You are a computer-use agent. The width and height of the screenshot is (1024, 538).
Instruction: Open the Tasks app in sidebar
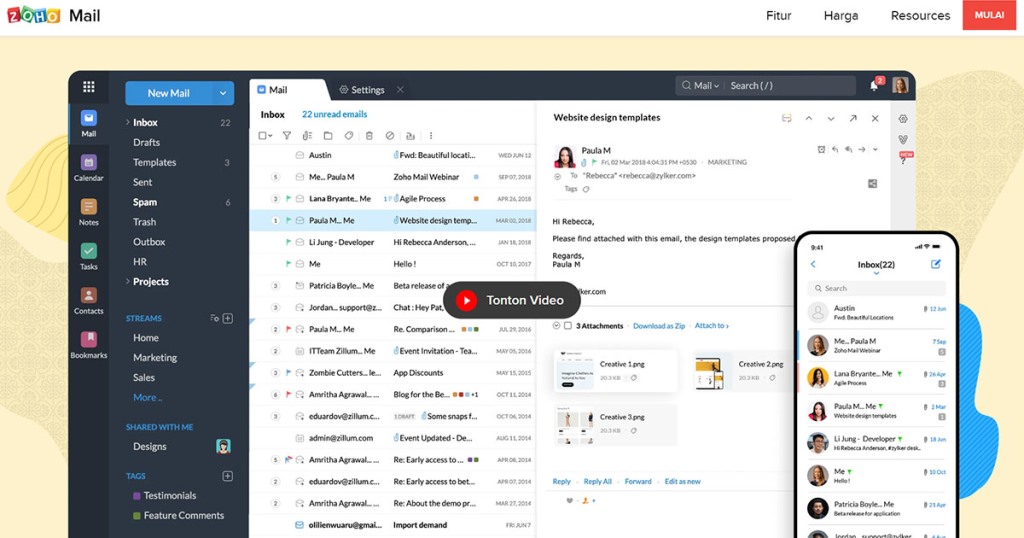(89, 257)
